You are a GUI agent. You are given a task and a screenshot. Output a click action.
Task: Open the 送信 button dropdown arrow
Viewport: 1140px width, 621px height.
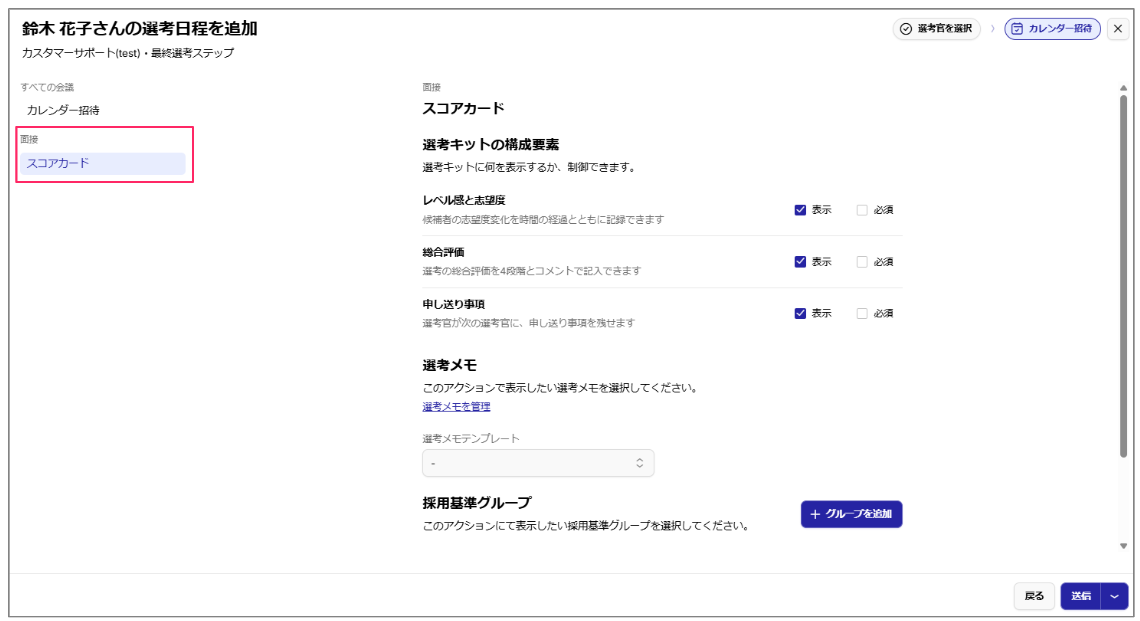tap(1115, 596)
